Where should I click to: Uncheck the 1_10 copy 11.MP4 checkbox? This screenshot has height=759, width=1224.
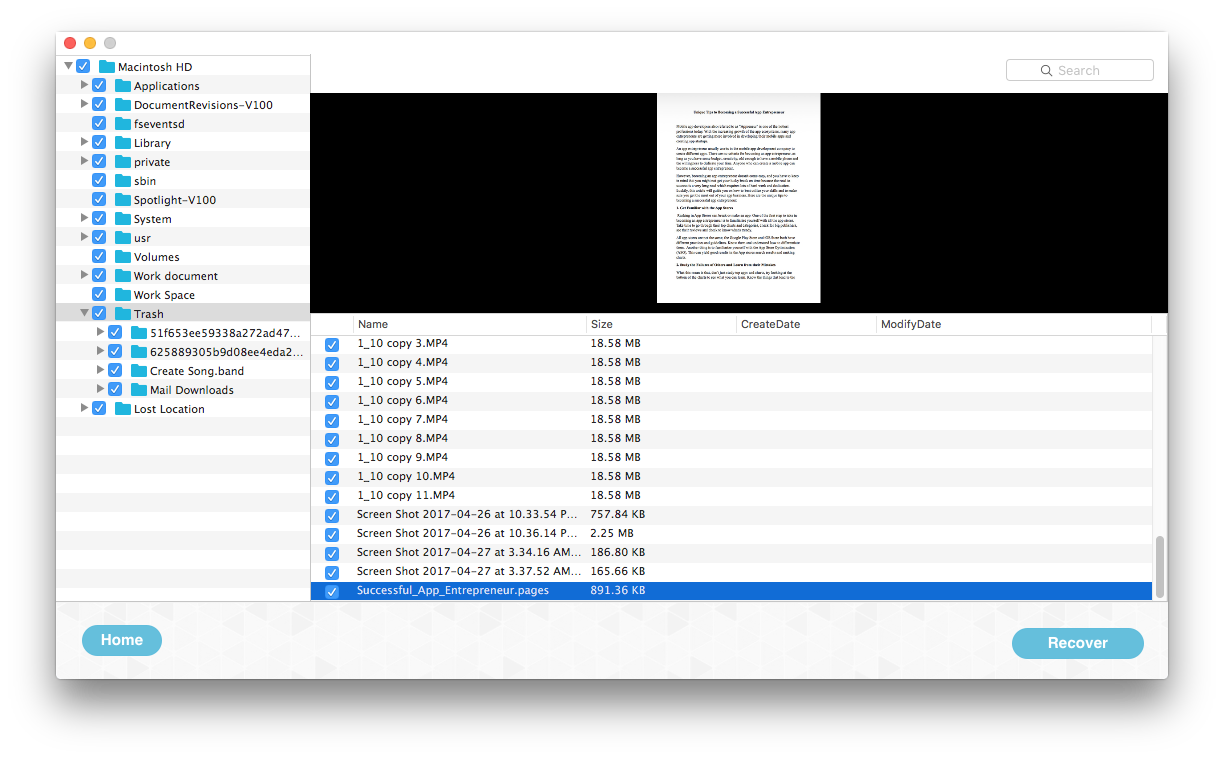pos(332,496)
